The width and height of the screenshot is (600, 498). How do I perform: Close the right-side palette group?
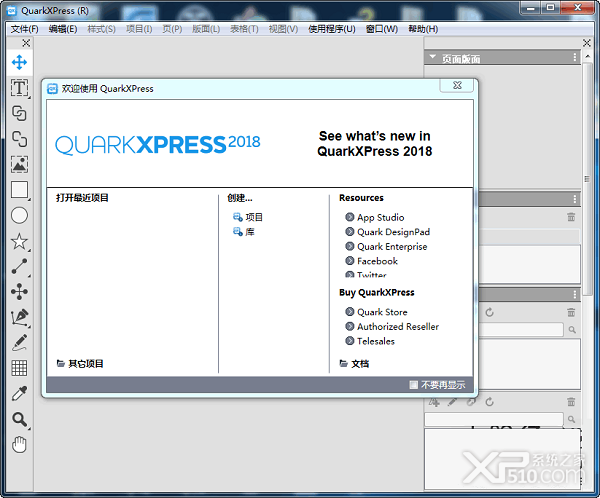coord(587,43)
